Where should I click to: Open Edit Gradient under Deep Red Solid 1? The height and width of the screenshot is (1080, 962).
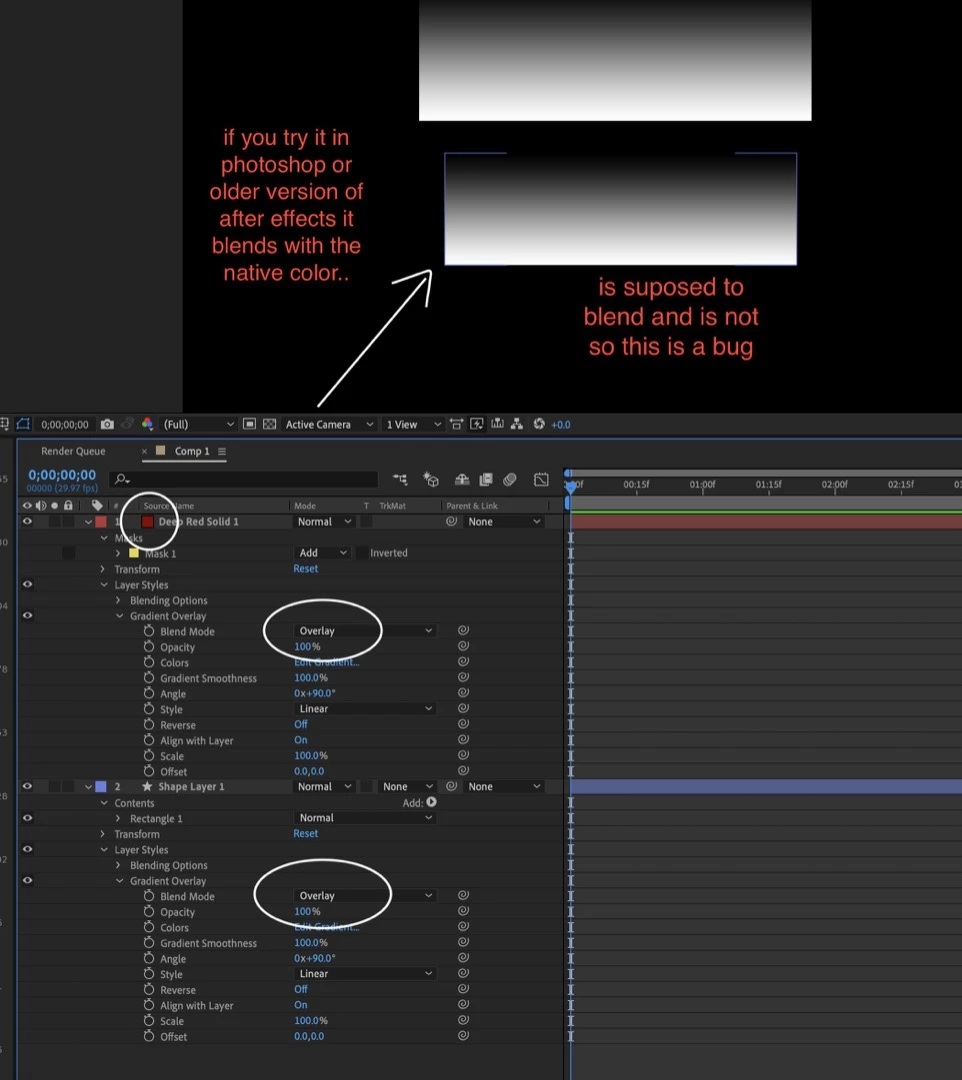point(326,662)
